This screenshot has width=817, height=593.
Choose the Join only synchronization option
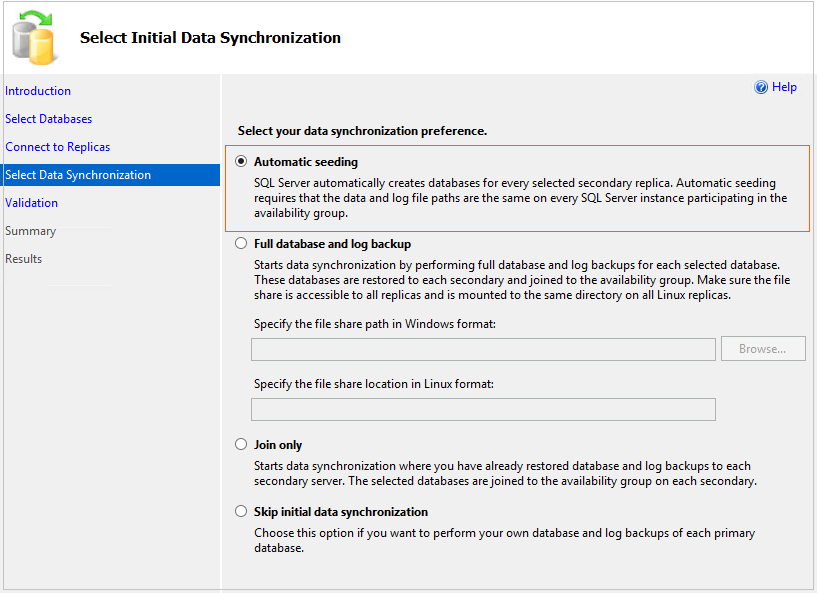point(241,444)
